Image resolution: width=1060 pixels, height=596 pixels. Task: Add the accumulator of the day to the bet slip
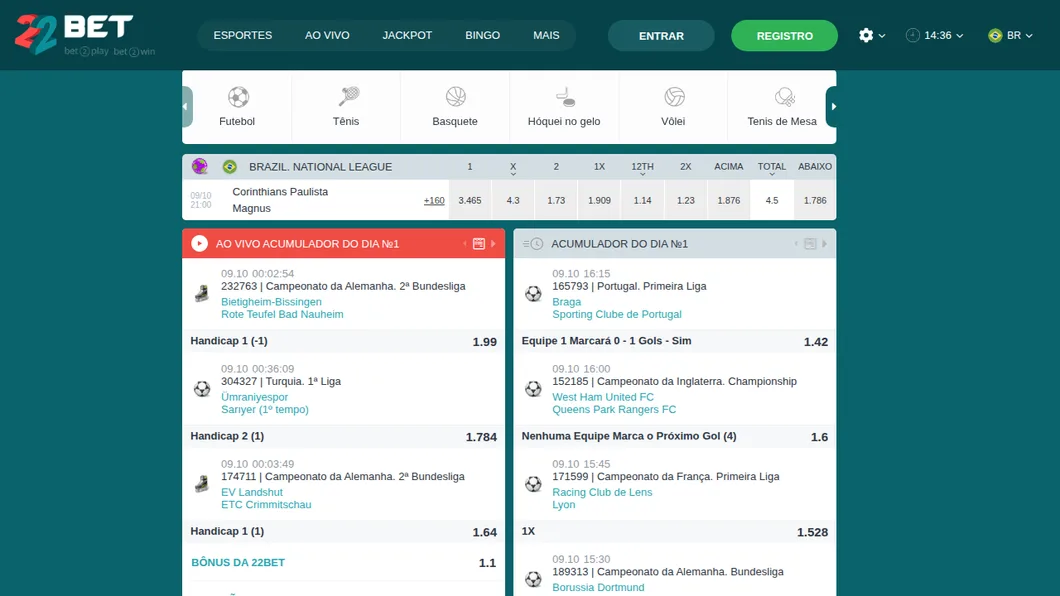point(810,243)
